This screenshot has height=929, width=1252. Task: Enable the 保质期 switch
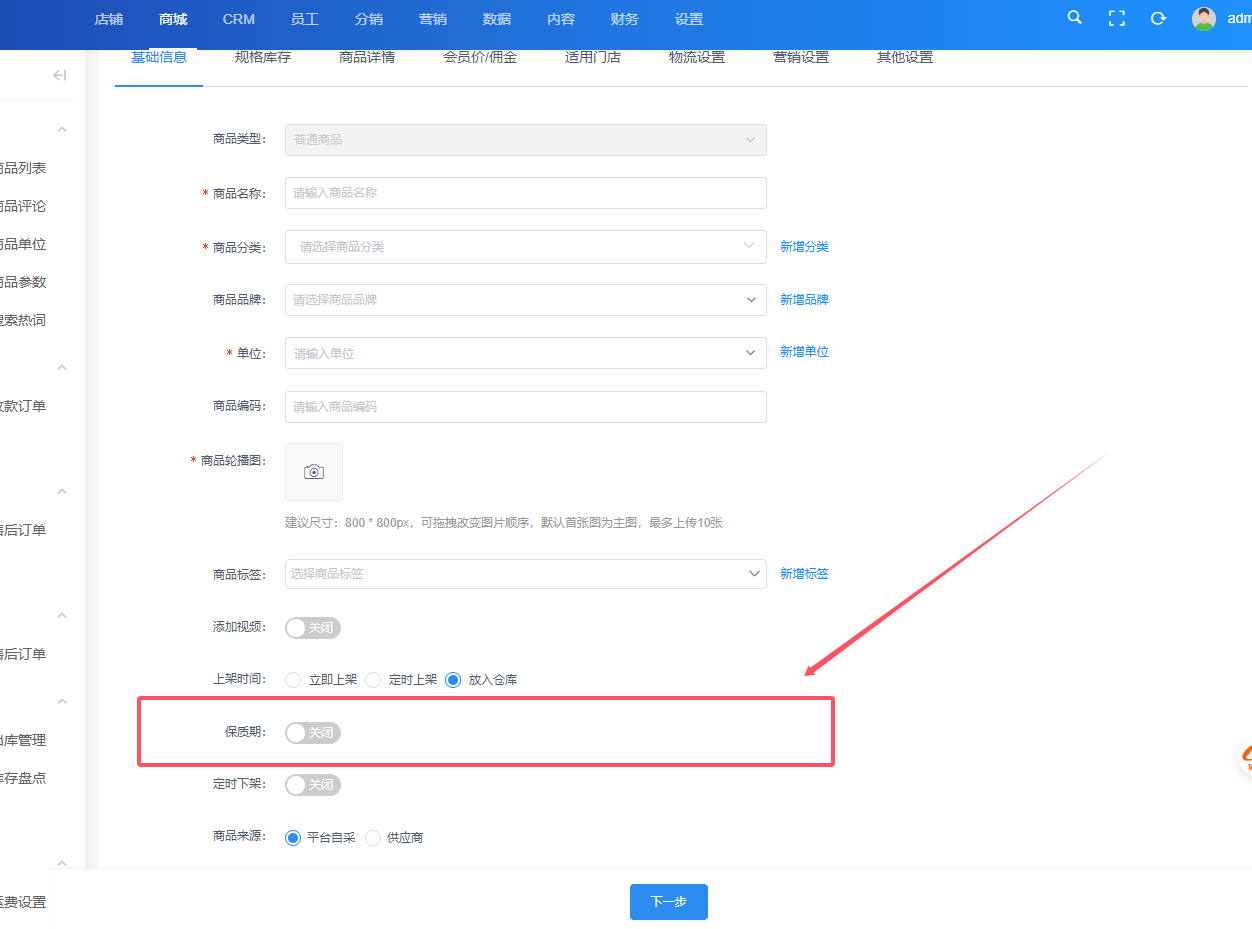coord(313,733)
